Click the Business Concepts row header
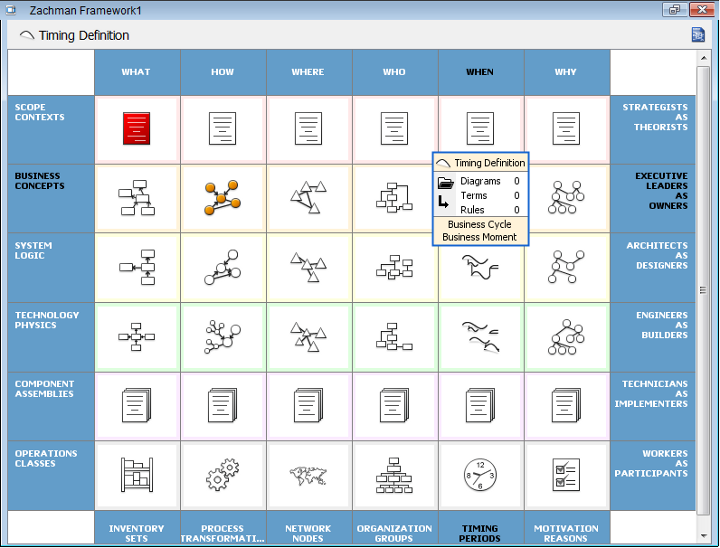The image size is (720, 548). 51,198
